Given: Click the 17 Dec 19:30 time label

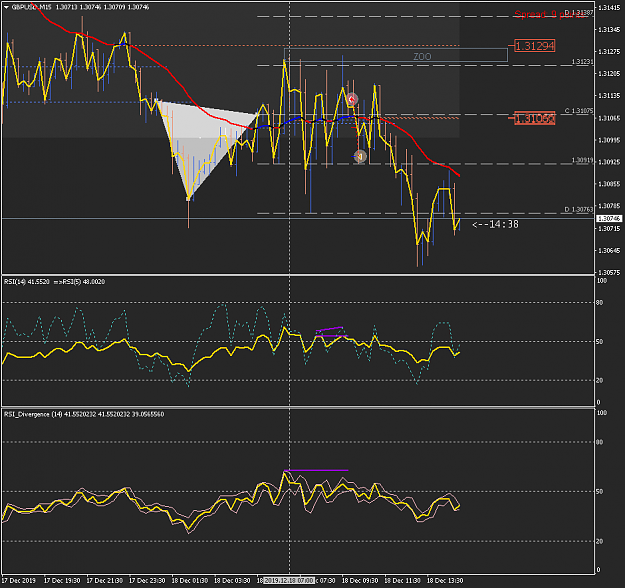Looking at the screenshot, I should pos(62,580).
